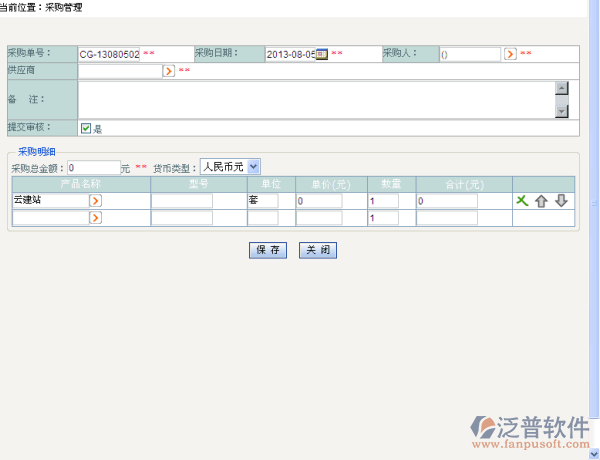Click the 型号 column header

coord(199,184)
